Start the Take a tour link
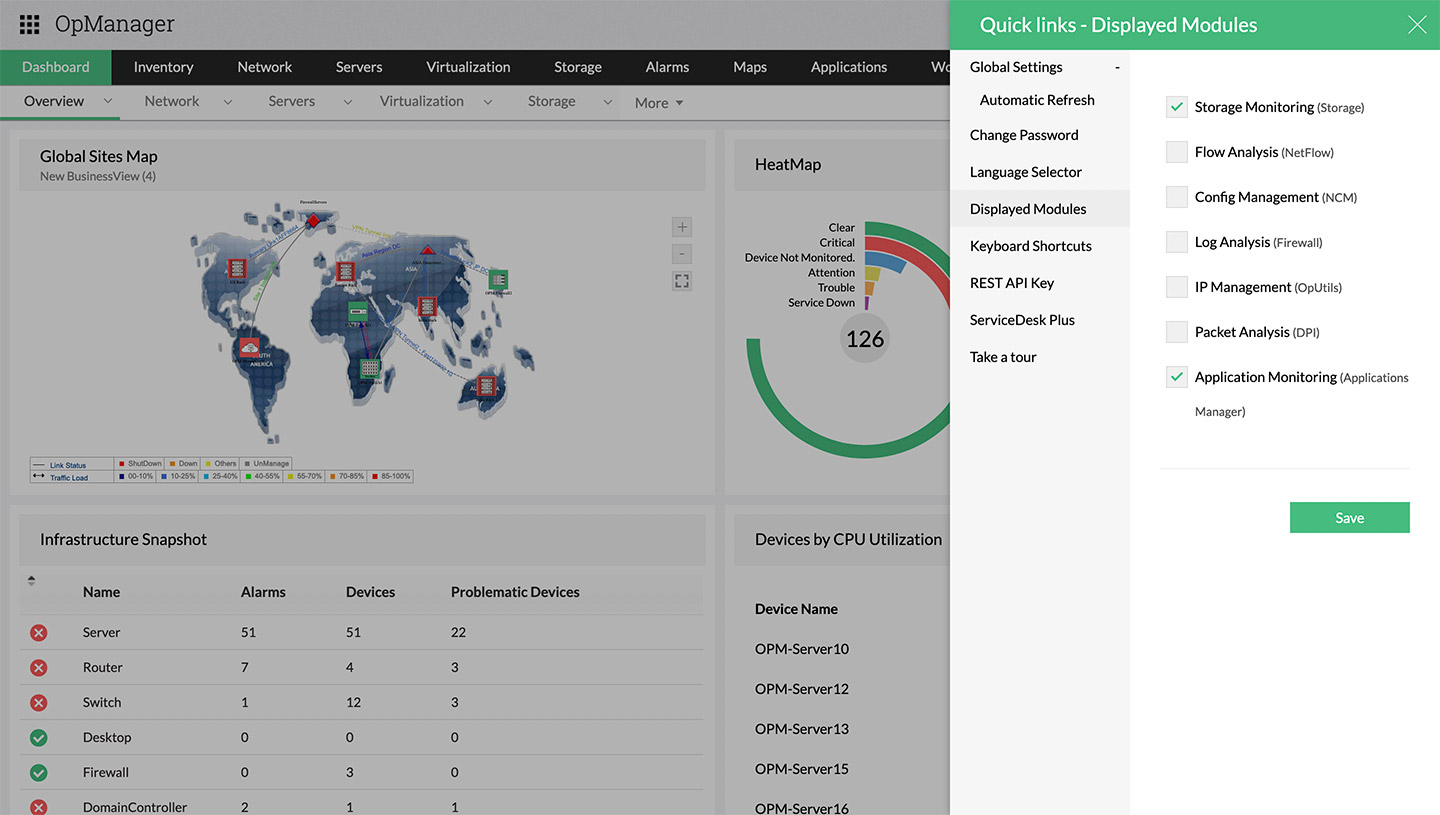Screen dimensions: 1440x815 click(x=1003, y=357)
